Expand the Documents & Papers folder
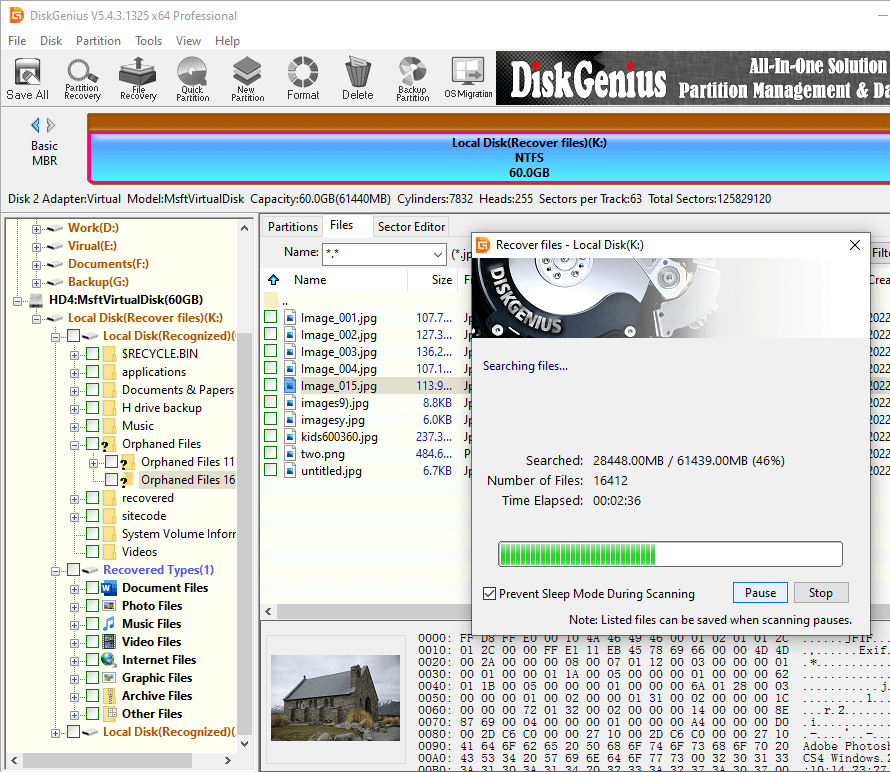 click(x=75, y=390)
